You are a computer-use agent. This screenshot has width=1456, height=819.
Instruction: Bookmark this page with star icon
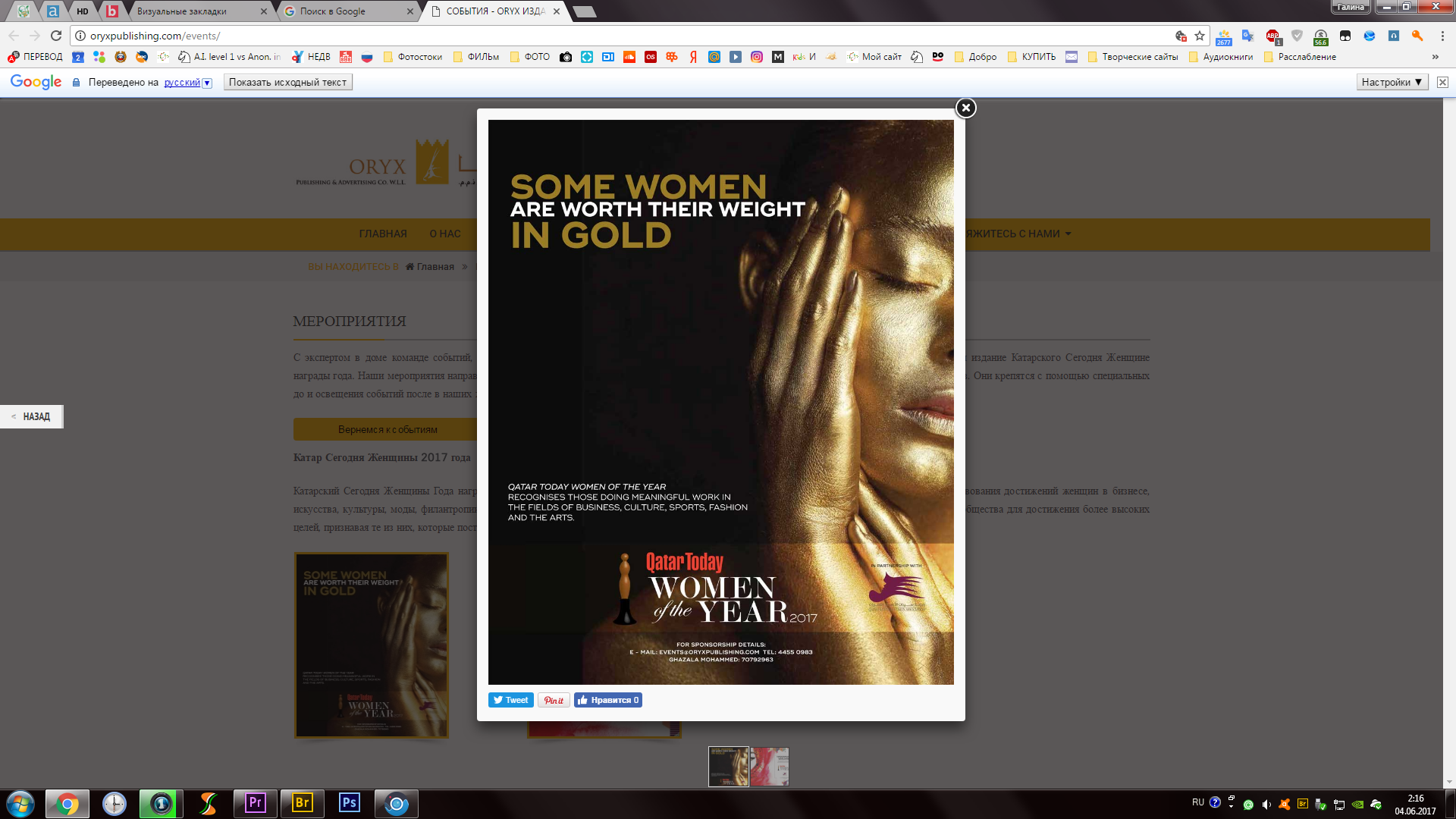point(1200,36)
